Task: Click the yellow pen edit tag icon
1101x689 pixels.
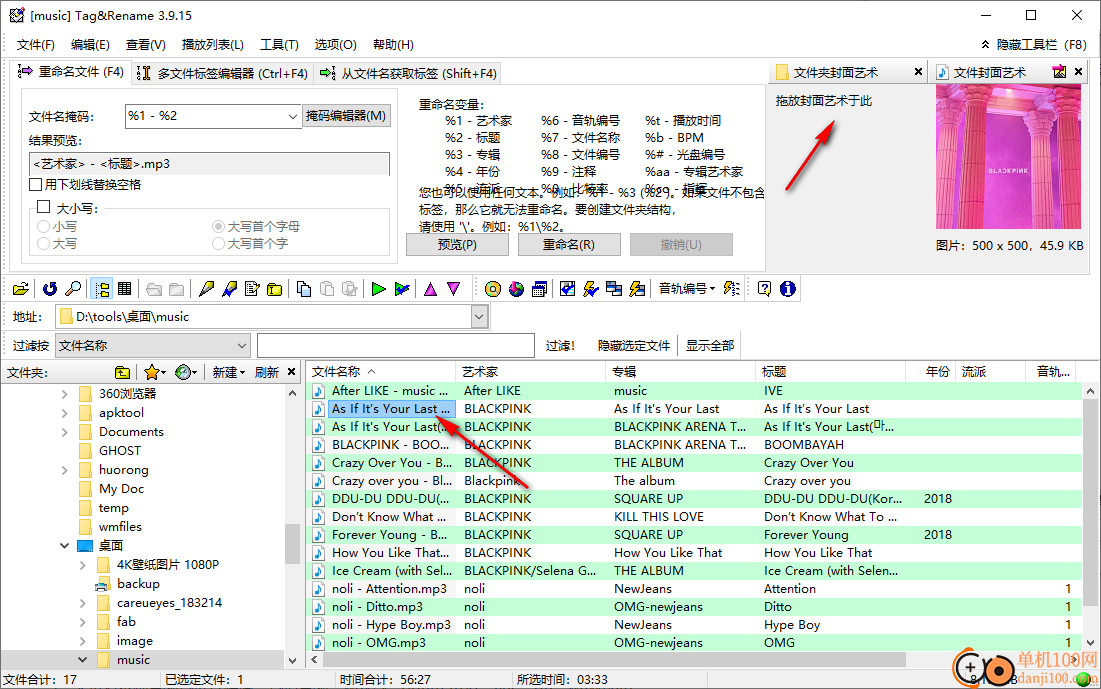Action: 206,289
